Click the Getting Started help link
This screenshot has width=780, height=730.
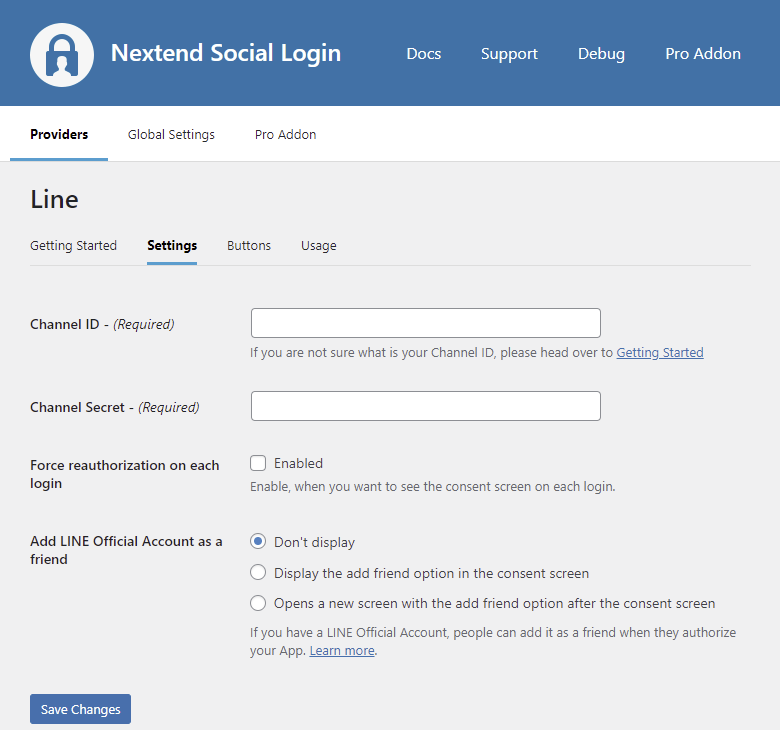pyautogui.click(x=659, y=353)
